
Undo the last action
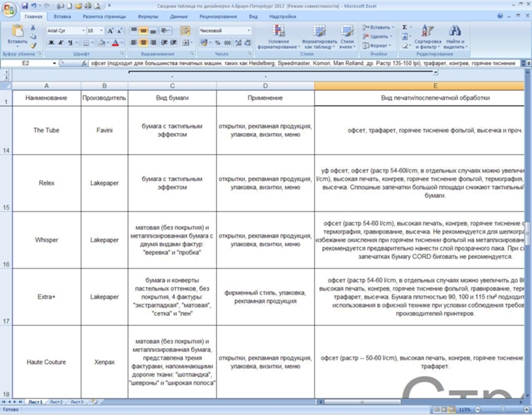tap(34, 6)
